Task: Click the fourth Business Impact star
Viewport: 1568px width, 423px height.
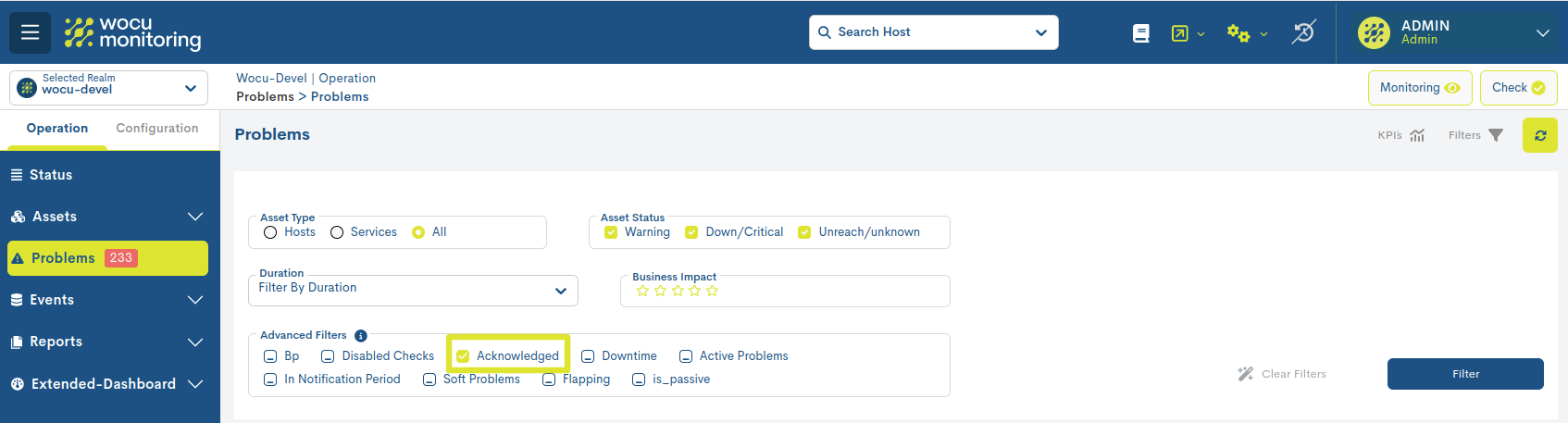Action: pos(694,291)
